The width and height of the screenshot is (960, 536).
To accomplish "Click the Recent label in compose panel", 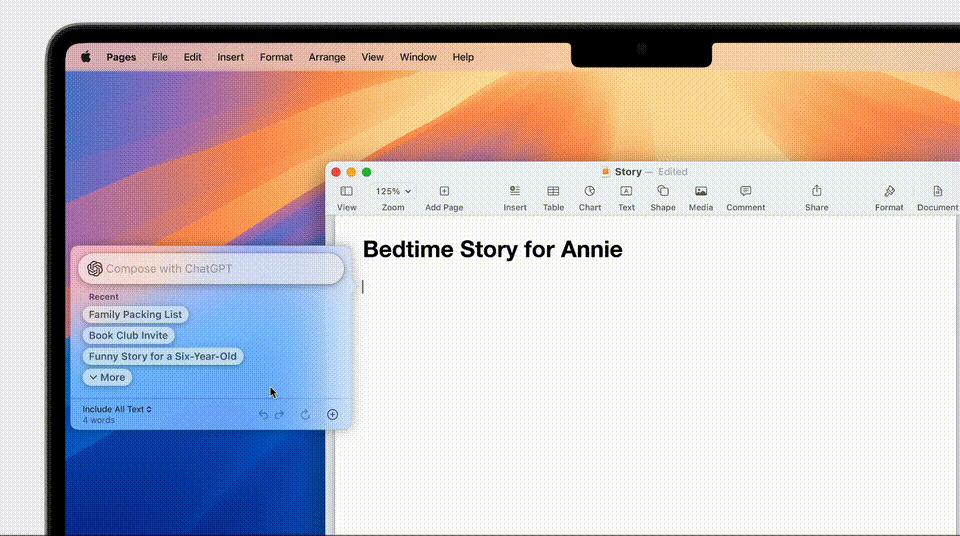I will pyautogui.click(x=103, y=296).
